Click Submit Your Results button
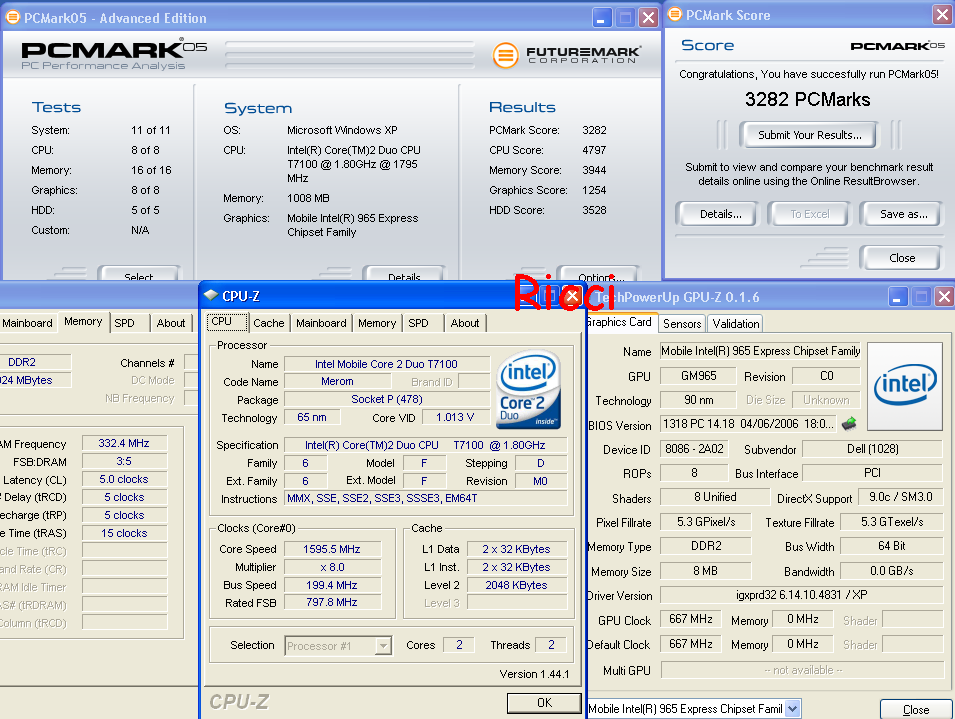This screenshot has width=955, height=719. [809, 135]
